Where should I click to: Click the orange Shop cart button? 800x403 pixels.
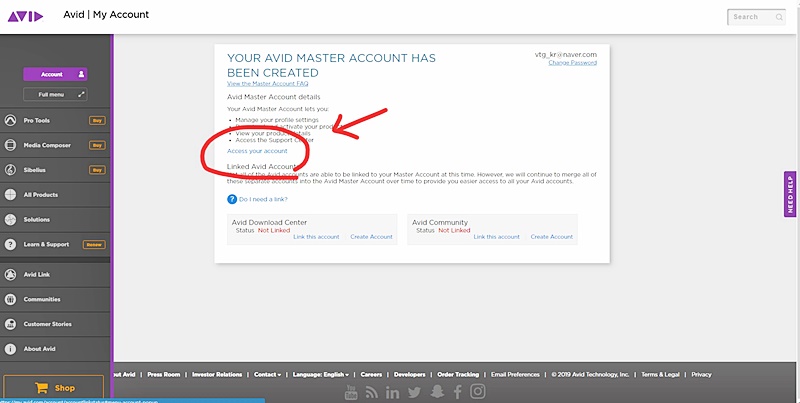54,388
